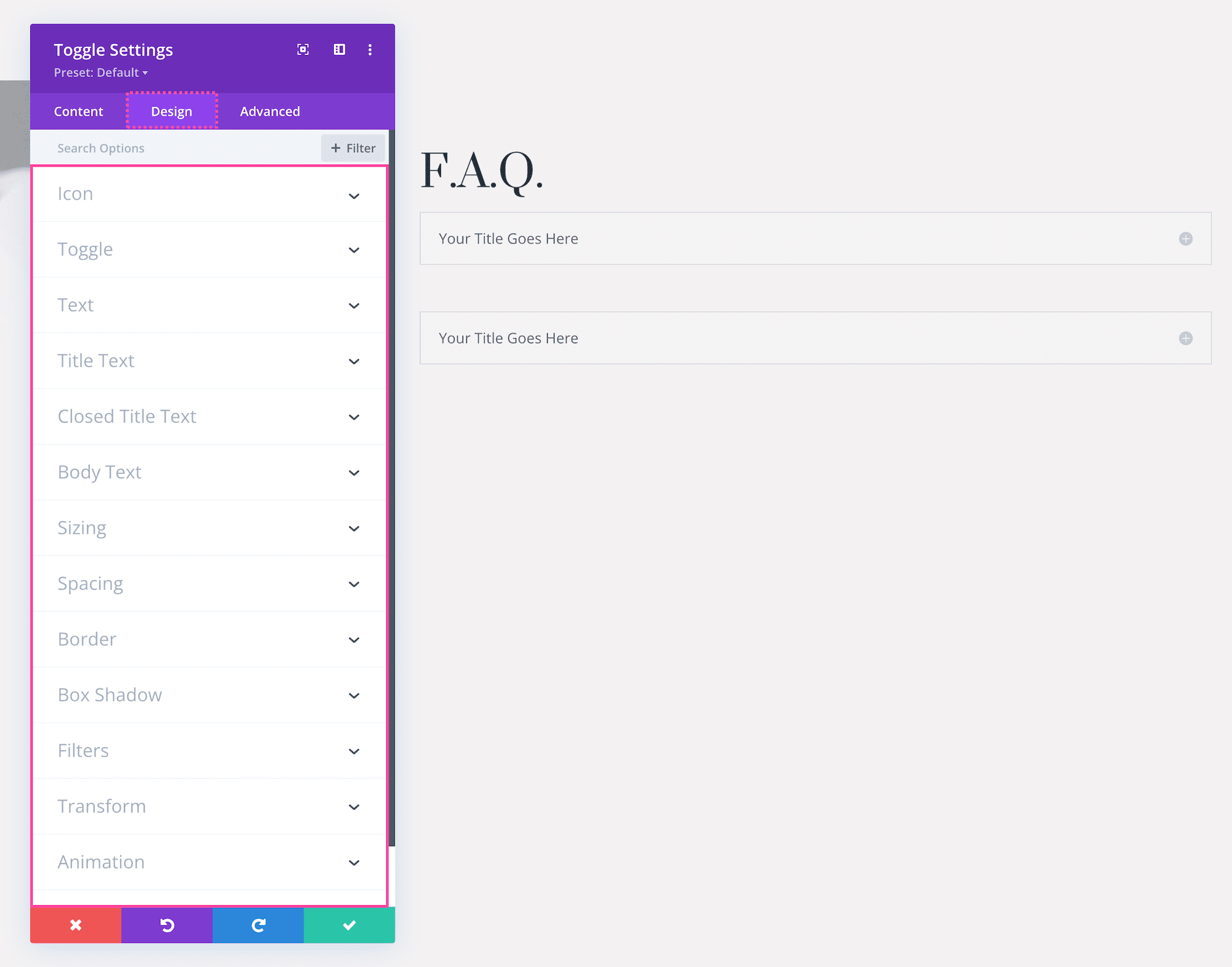Expand the Toggle settings section
Image resolution: width=1232 pixels, height=967 pixels.
[x=209, y=249]
